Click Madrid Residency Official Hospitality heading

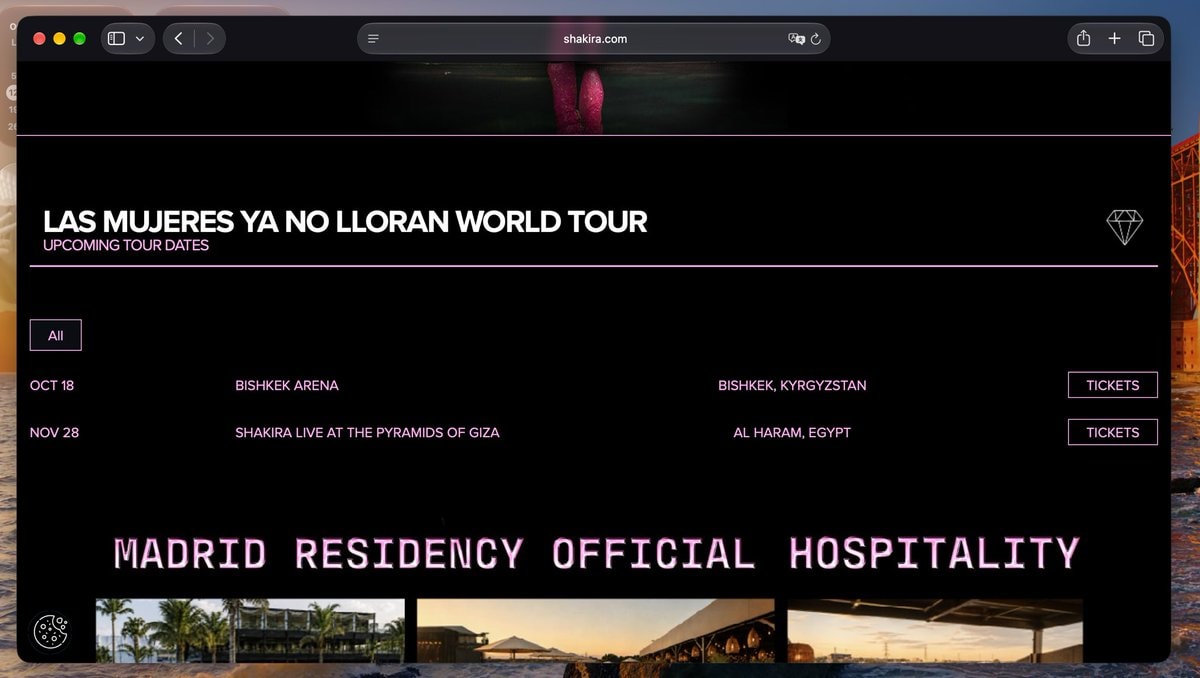pyautogui.click(x=597, y=553)
